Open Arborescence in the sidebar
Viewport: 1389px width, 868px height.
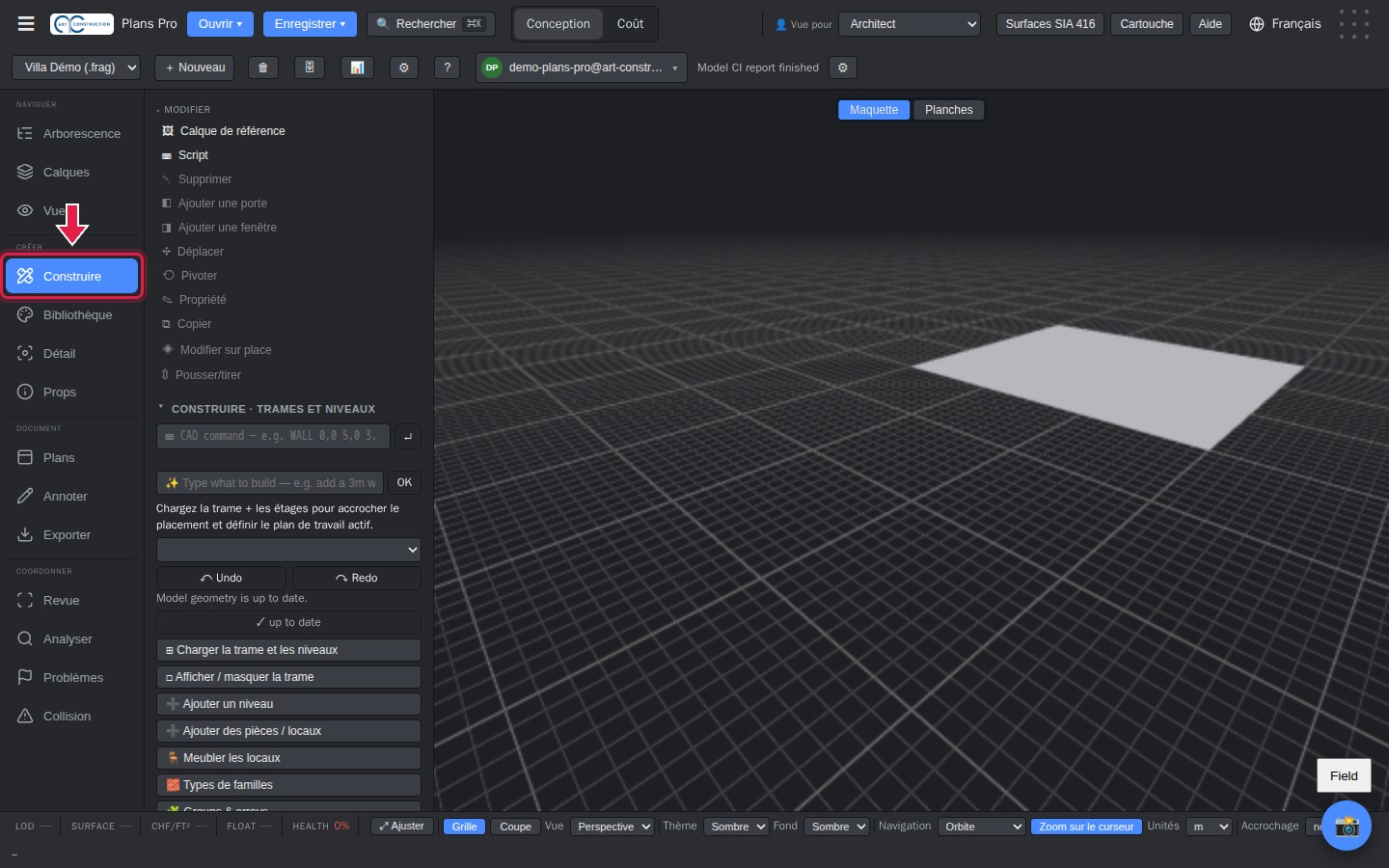click(x=71, y=134)
